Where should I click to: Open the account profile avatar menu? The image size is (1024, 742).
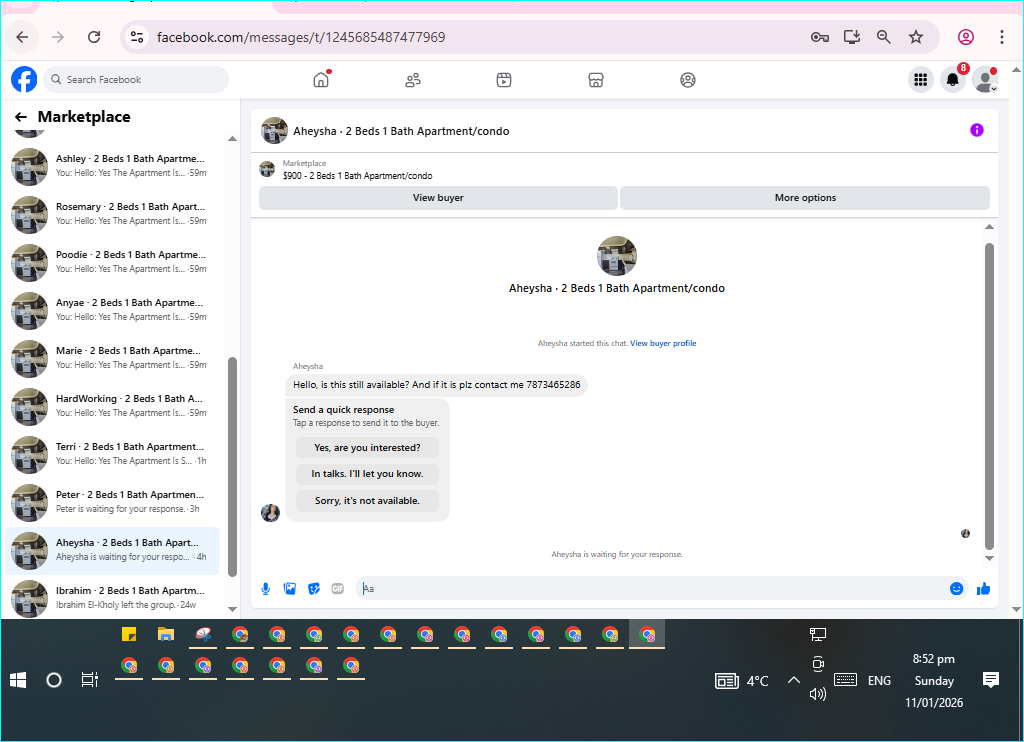coord(985,80)
